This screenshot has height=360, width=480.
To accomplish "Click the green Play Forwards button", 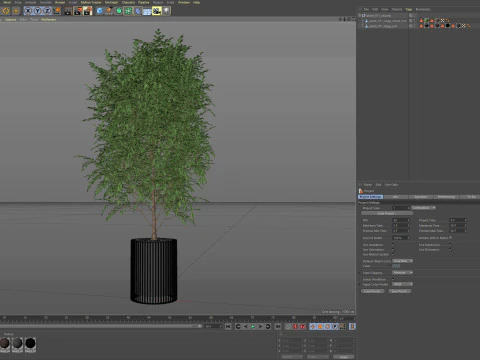I will [253, 327].
